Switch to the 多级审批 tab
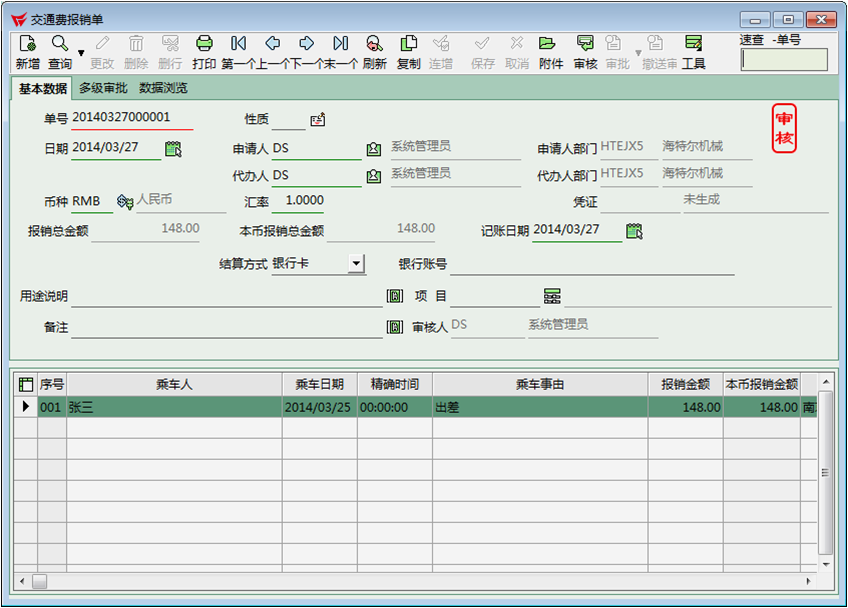 click(103, 88)
